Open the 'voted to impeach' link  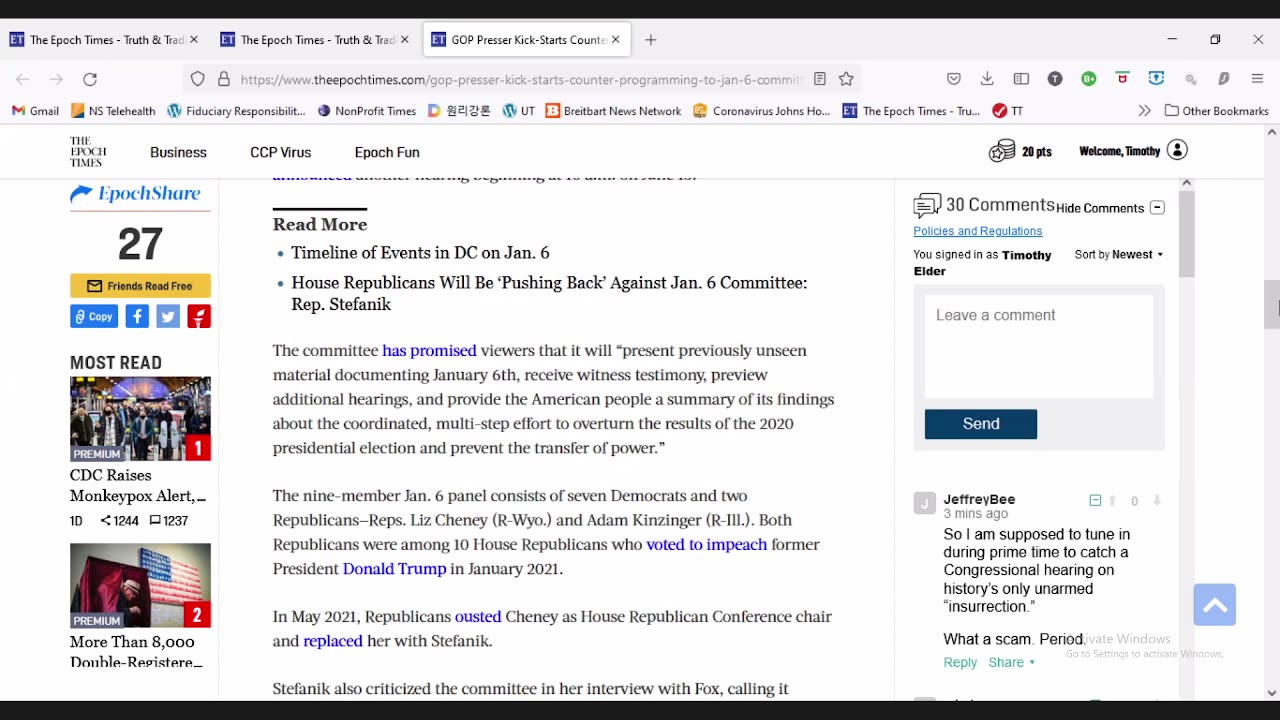click(x=706, y=545)
